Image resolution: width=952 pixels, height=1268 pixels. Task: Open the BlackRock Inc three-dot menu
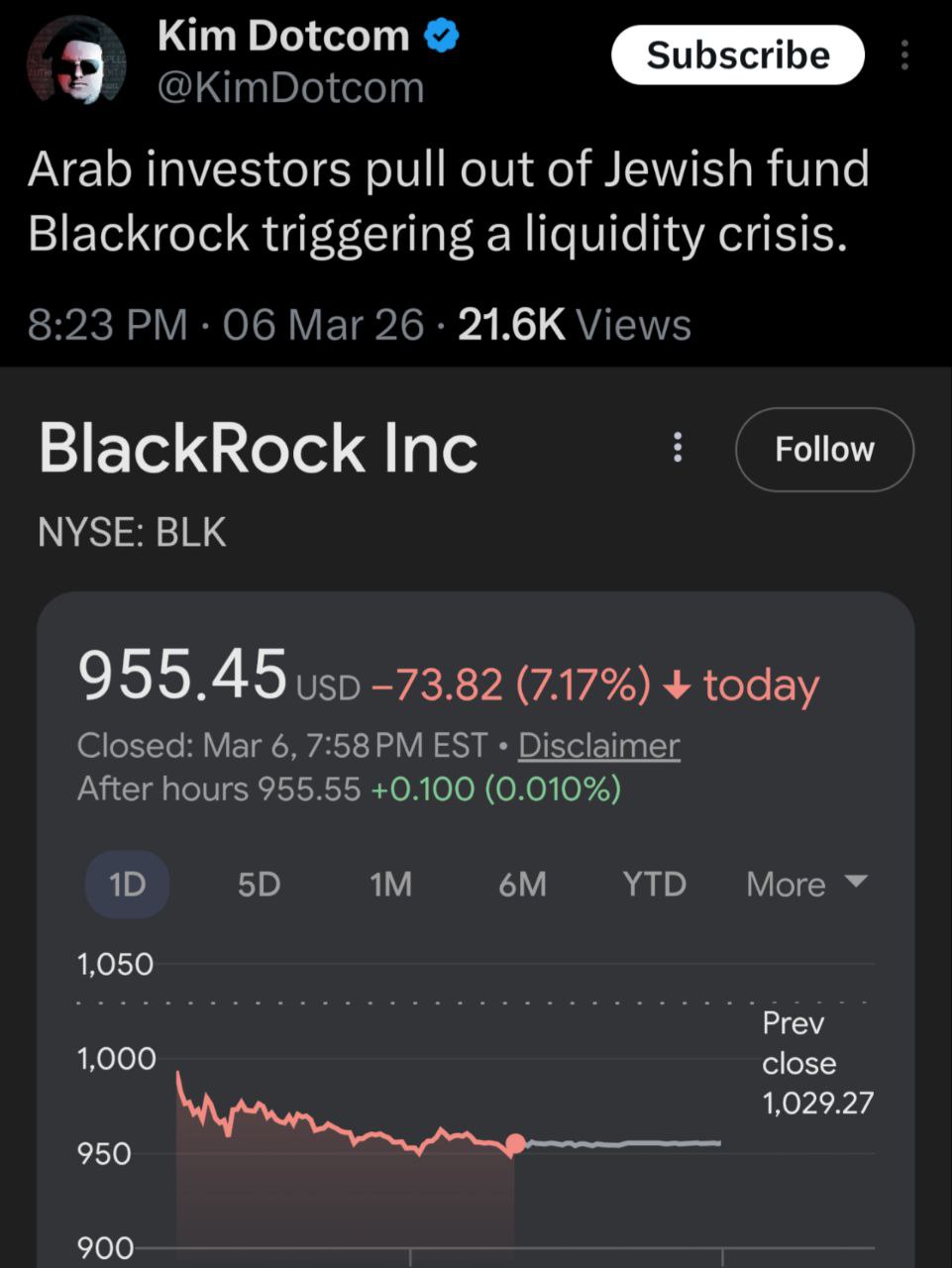678,448
